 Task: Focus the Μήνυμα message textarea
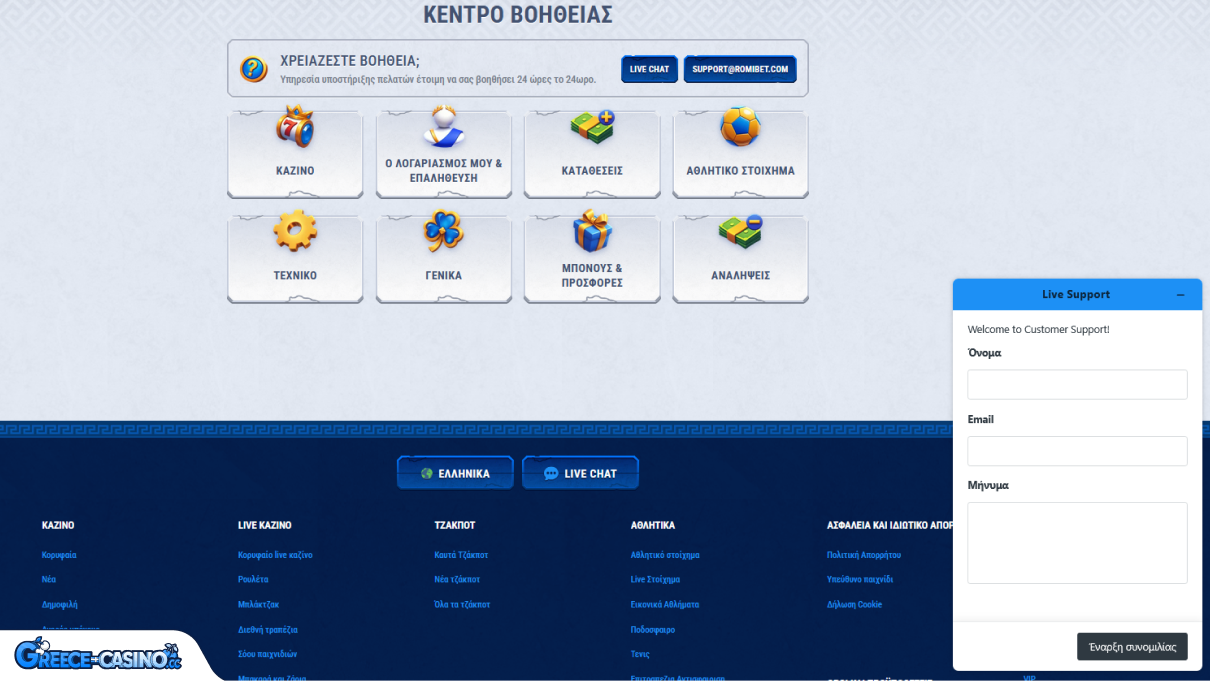click(1077, 543)
